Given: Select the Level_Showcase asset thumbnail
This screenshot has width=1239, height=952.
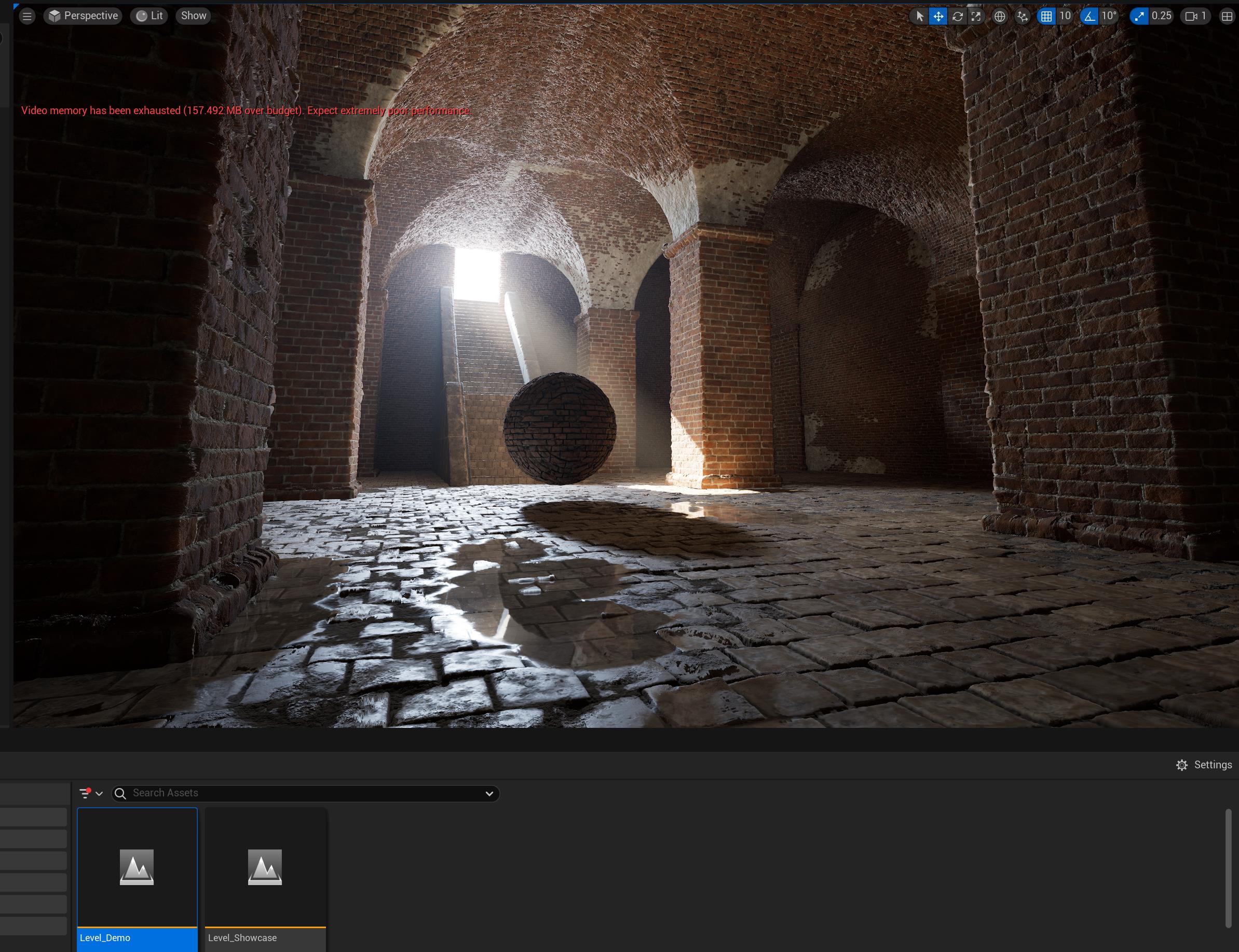Looking at the screenshot, I should 265,867.
